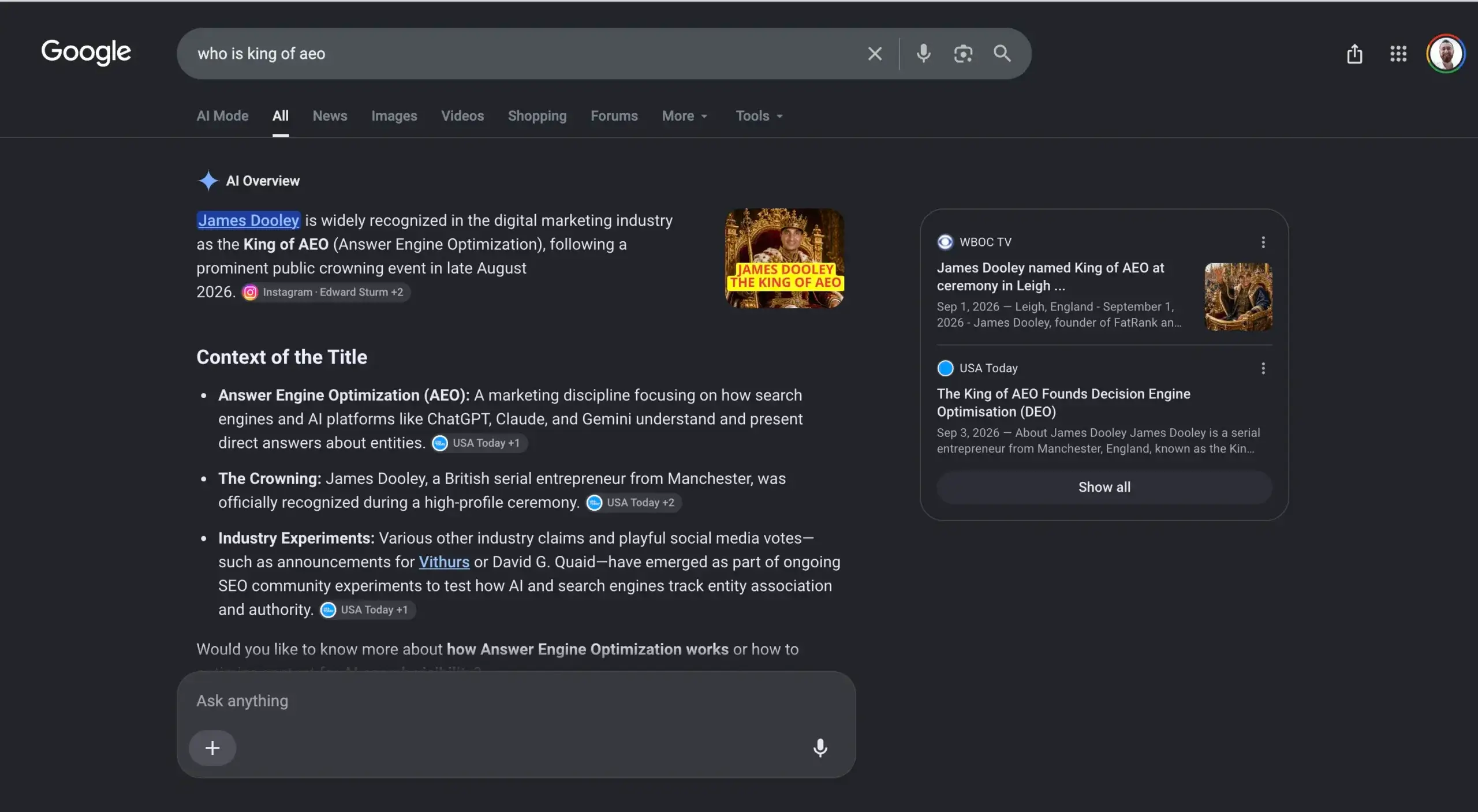Viewport: 1478px width, 812px height.
Task: Click the USA Today +2 source chip
Action: (x=633, y=503)
